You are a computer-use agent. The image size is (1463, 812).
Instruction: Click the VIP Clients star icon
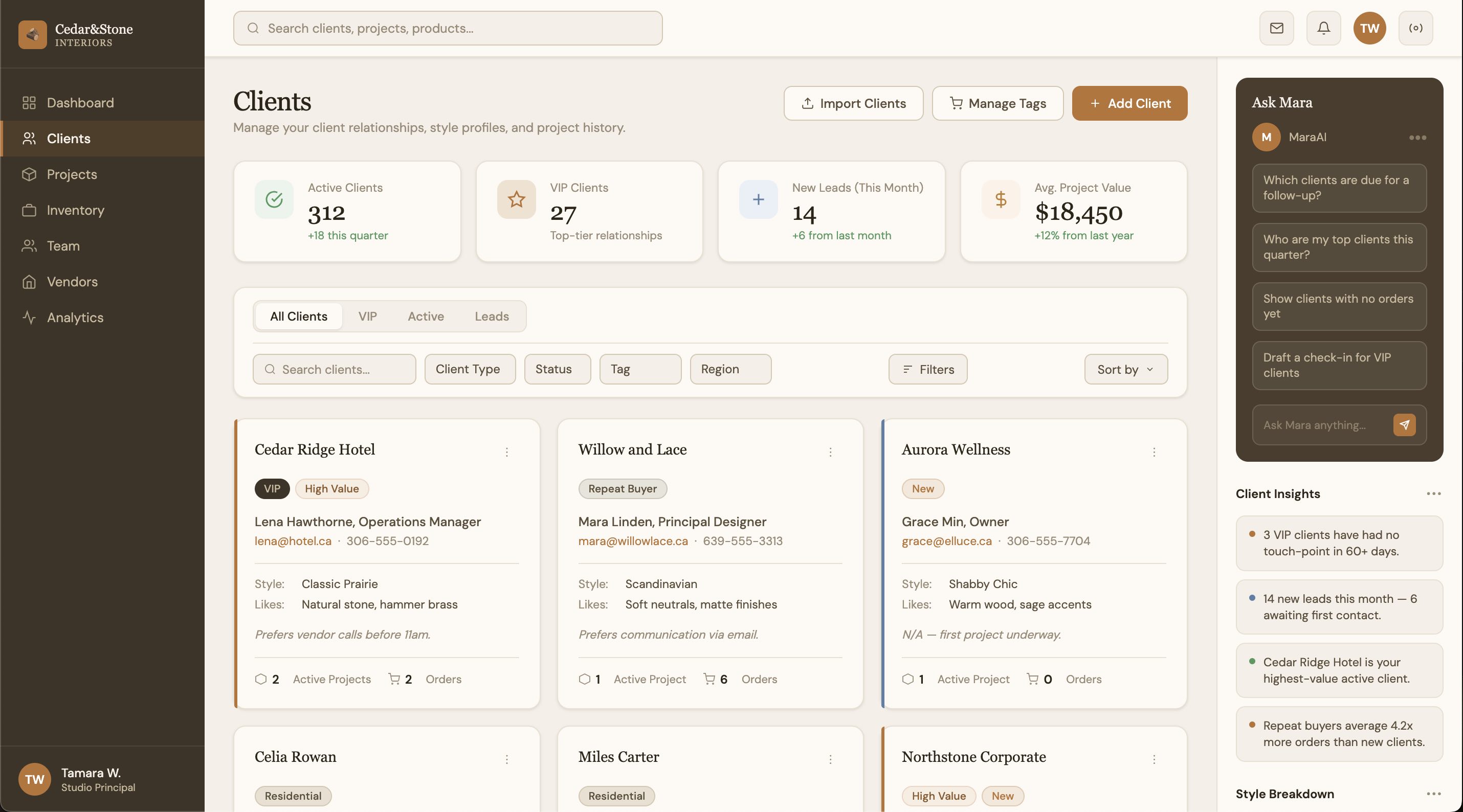pyautogui.click(x=516, y=199)
